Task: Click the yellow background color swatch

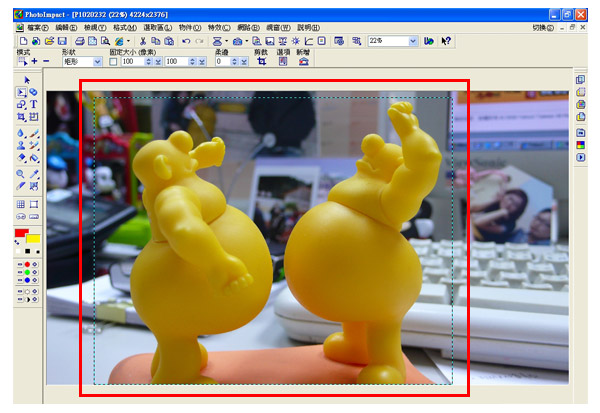Action: click(33, 240)
